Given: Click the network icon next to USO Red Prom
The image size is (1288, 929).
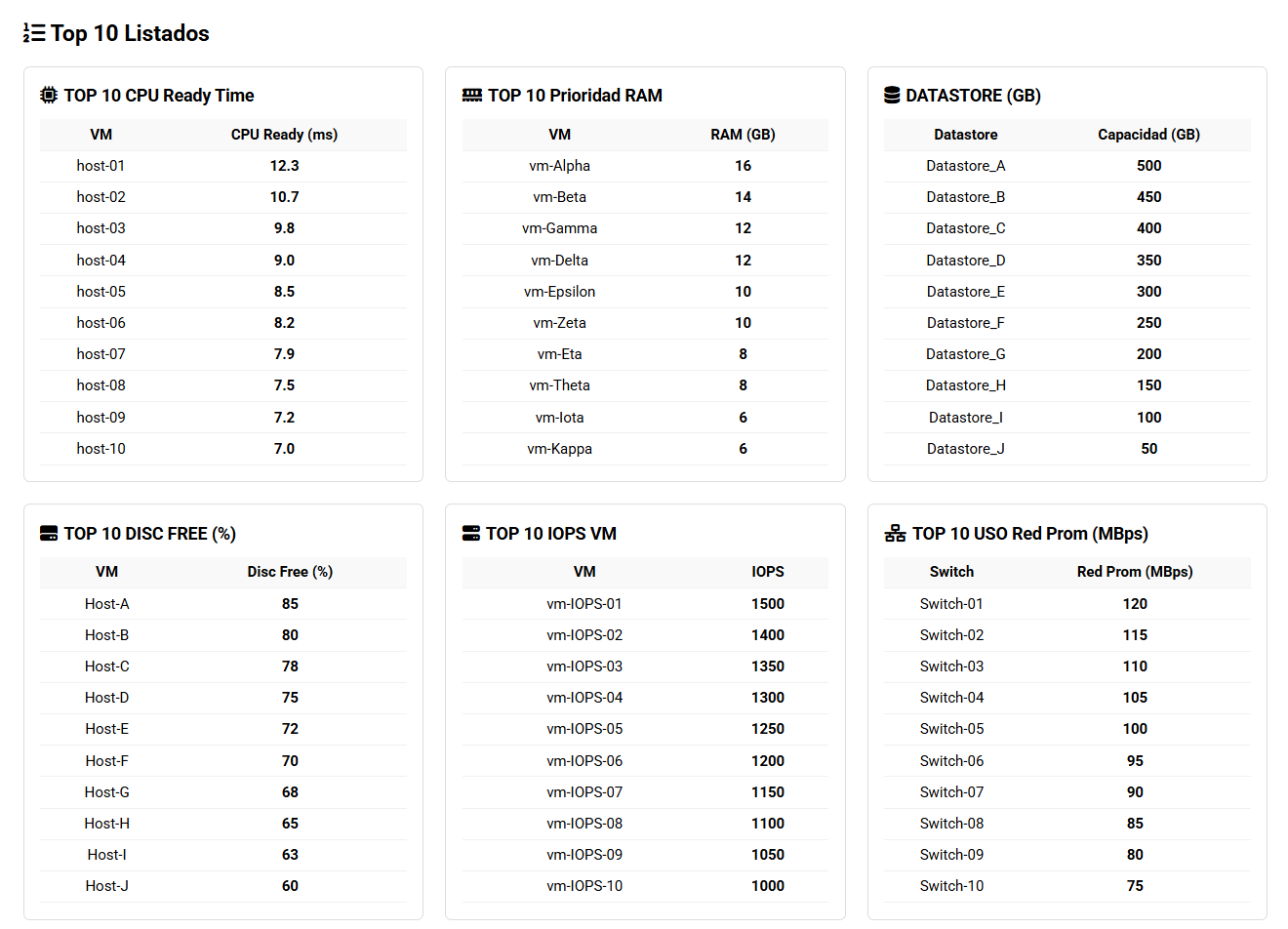Looking at the screenshot, I should click(x=895, y=533).
